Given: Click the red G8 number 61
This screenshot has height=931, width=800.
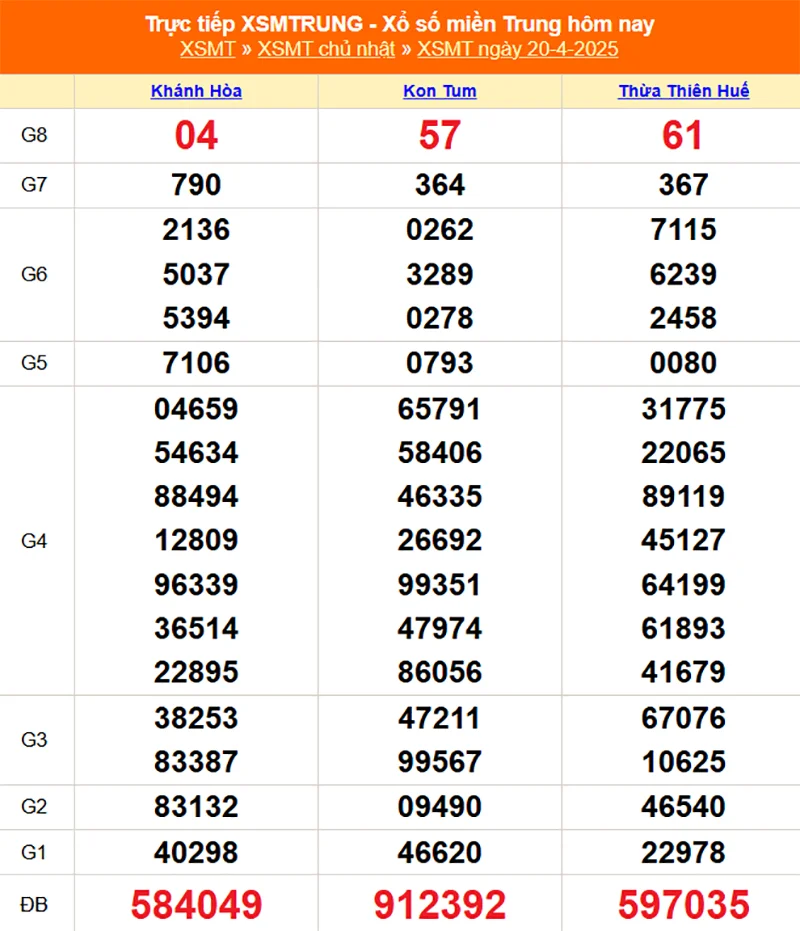Looking at the screenshot, I should [x=683, y=135].
